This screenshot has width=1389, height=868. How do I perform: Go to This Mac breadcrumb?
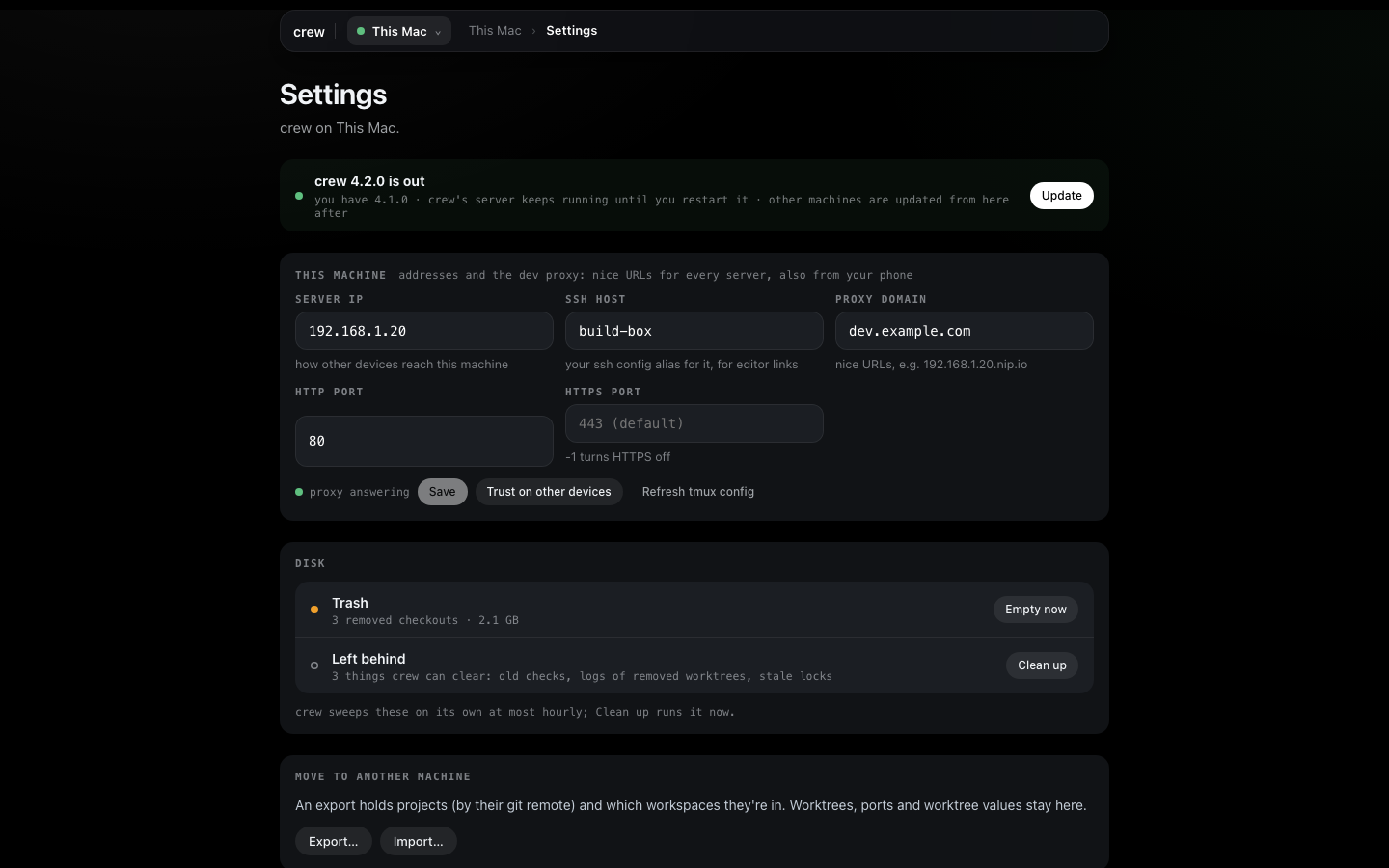495,31
